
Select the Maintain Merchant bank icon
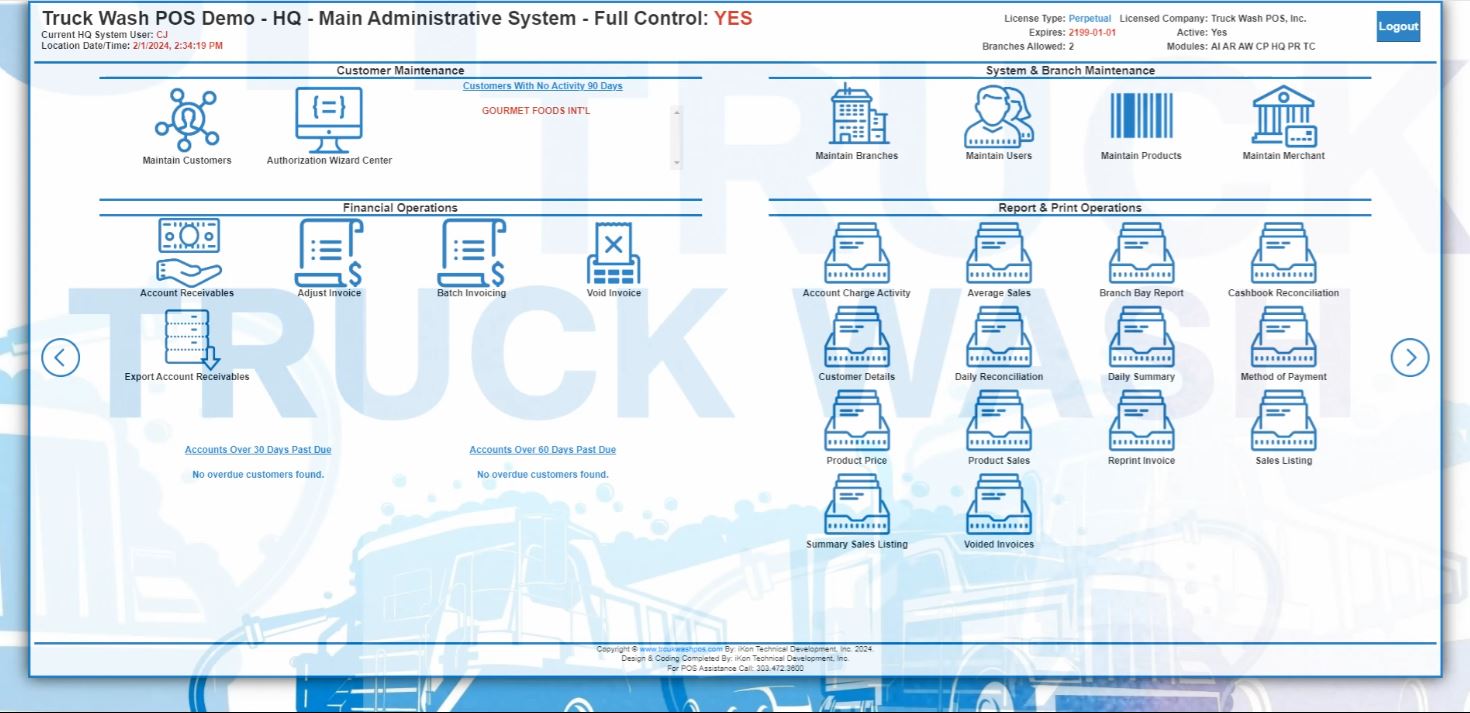point(1284,117)
